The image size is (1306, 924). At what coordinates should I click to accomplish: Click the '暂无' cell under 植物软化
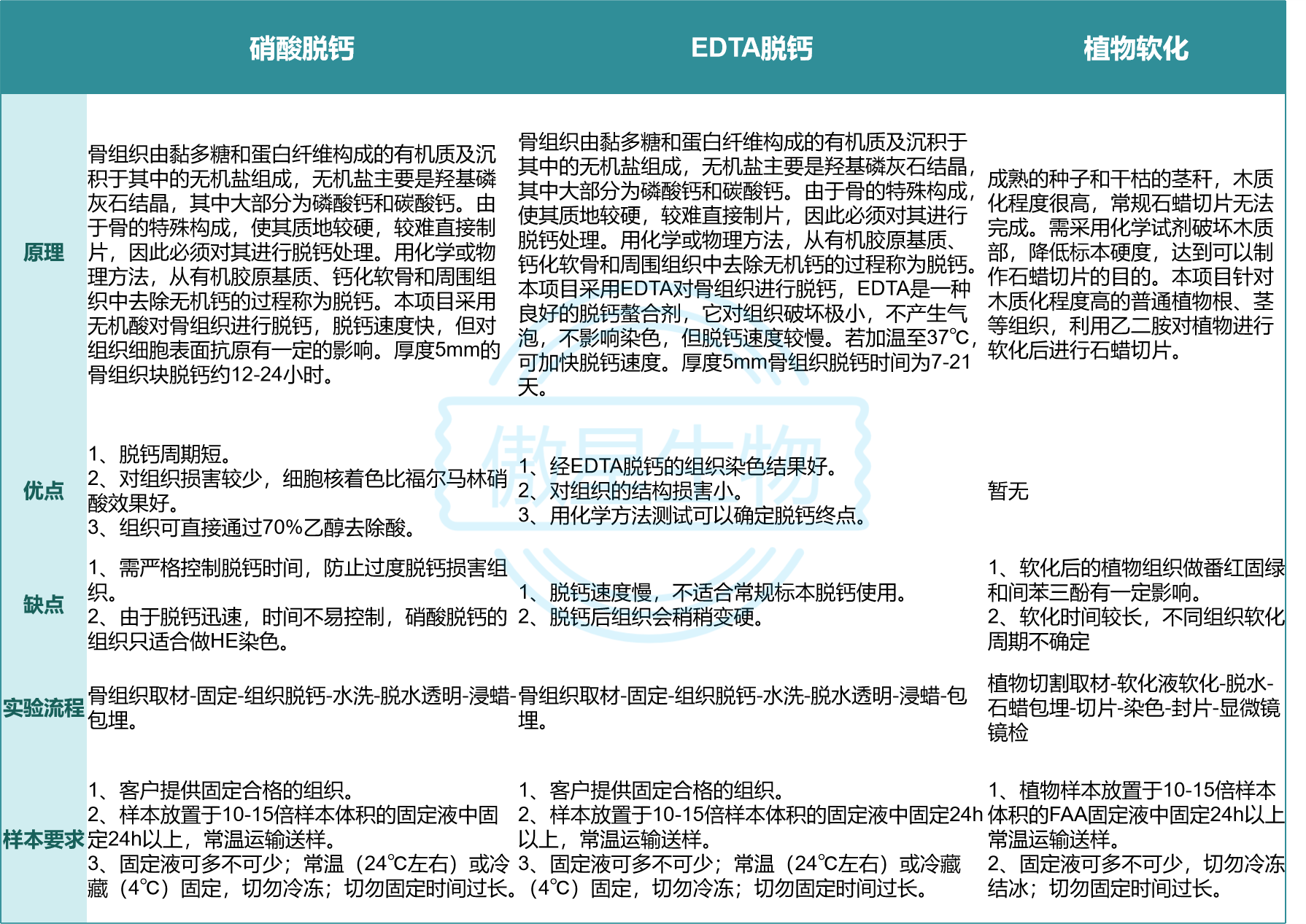pos(1008,491)
